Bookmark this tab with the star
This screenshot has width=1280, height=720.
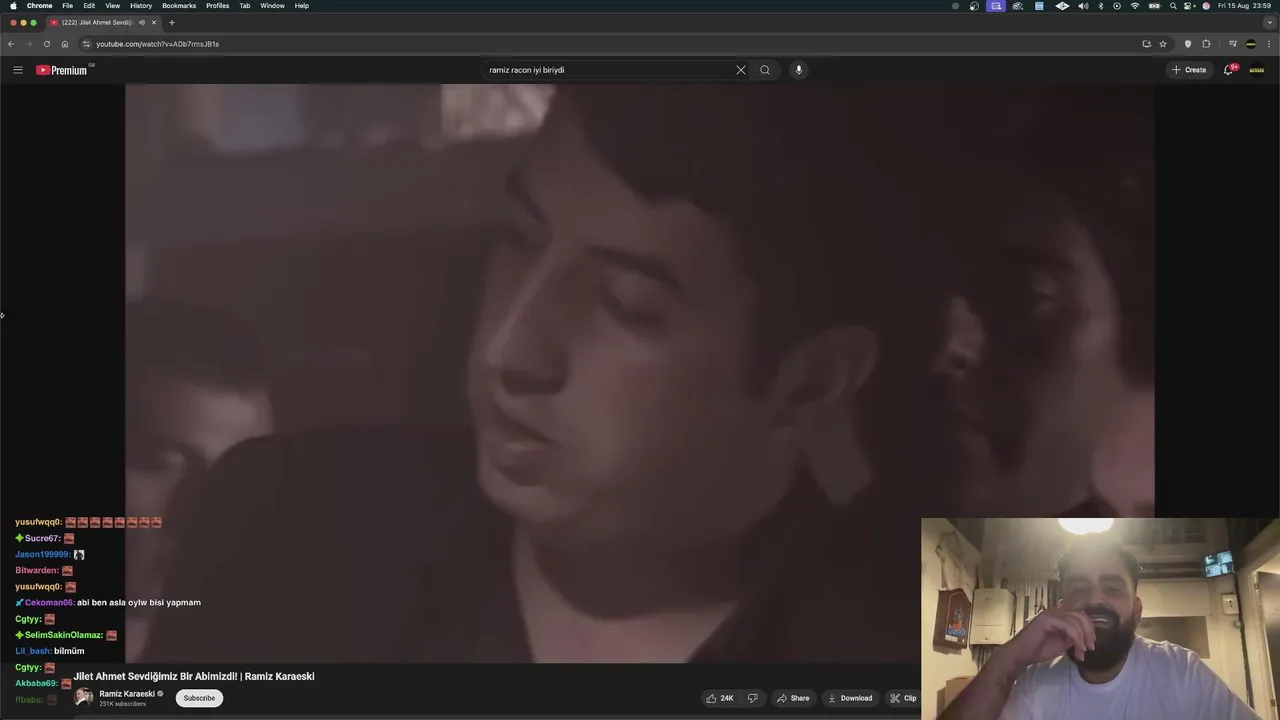[1163, 44]
